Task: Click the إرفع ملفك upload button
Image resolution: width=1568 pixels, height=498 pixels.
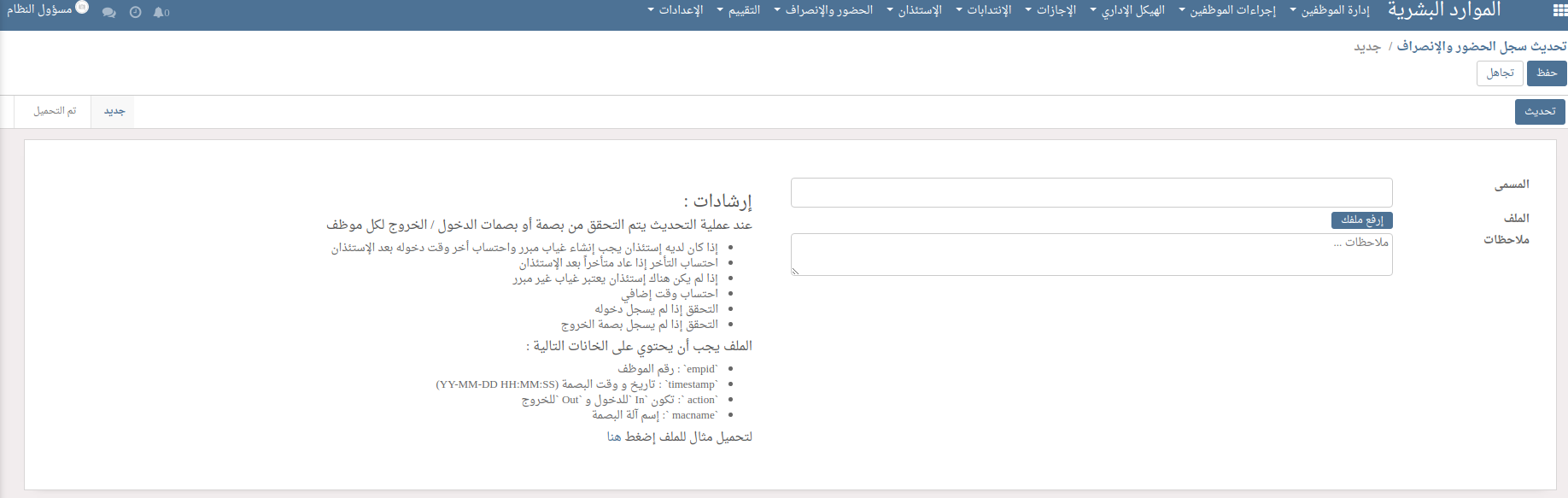Action: click(x=1361, y=220)
